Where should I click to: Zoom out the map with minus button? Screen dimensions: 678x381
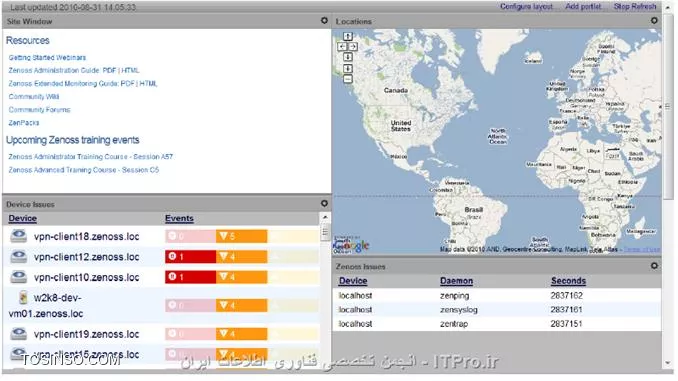[x=348, y=79]
